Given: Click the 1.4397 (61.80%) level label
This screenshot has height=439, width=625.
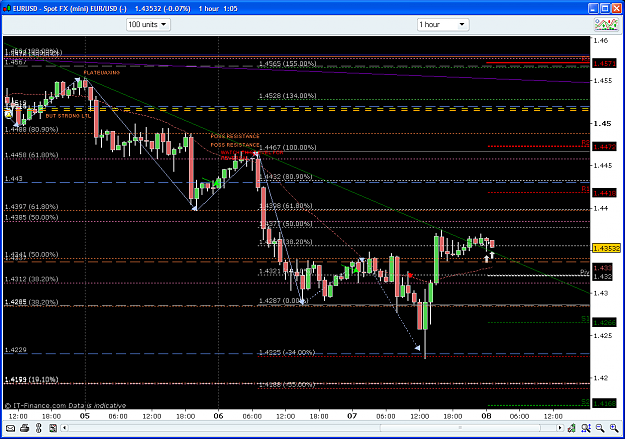Looking at the screenshot, I should tap(31, 207).
